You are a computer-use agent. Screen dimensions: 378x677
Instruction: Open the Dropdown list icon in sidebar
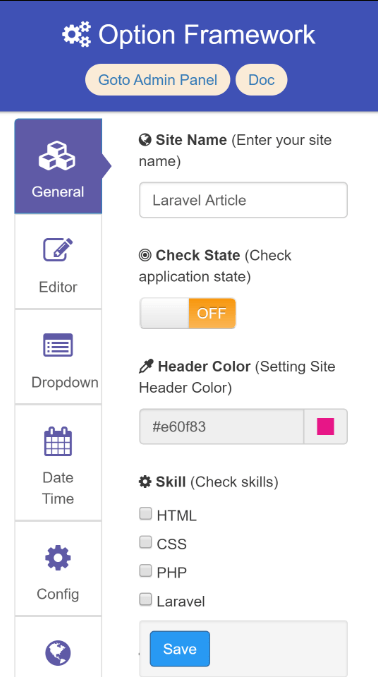[x=58, y=345]
